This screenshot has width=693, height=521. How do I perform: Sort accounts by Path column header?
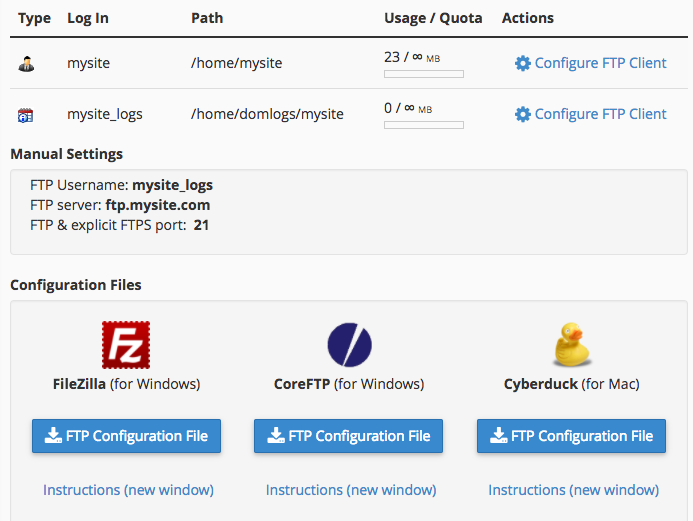pyautogui.click(x=207, y=18)
